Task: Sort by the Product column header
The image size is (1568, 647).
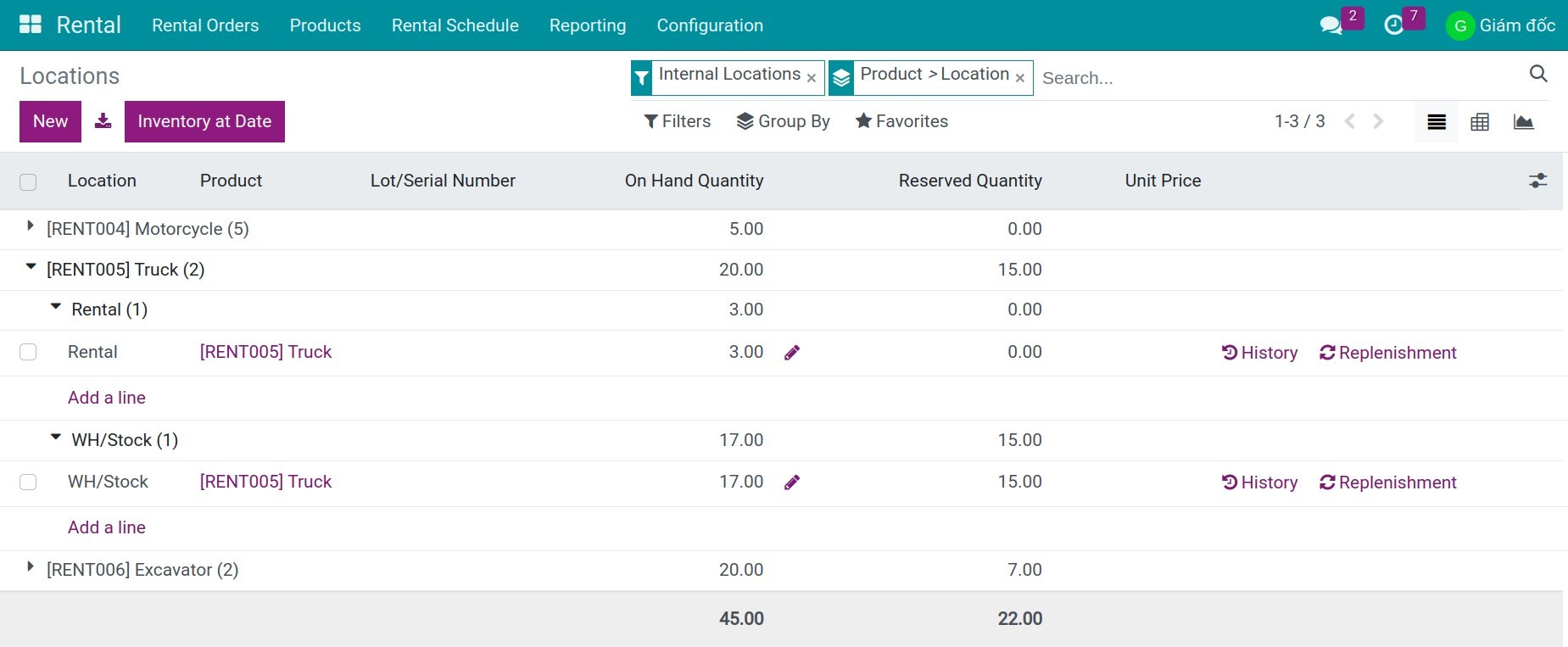Action: [231, 181]
